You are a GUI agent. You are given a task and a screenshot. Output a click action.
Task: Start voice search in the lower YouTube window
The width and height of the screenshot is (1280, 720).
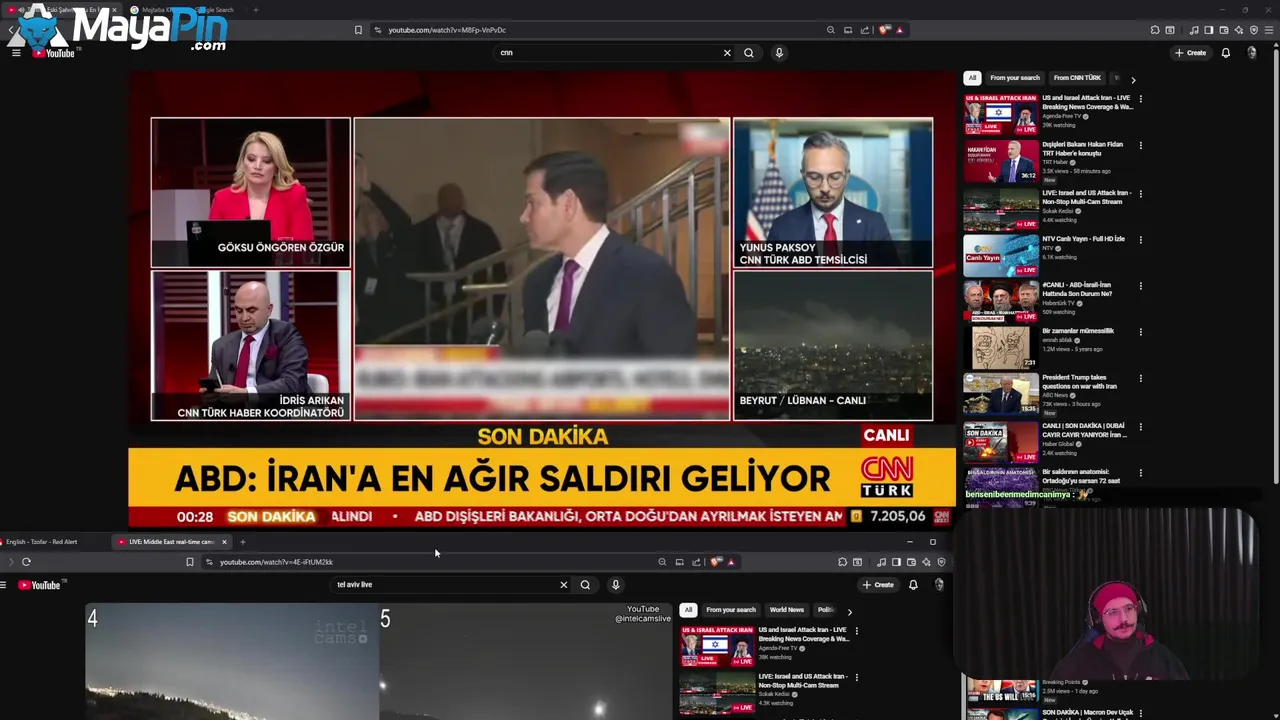tap(615, 585)
